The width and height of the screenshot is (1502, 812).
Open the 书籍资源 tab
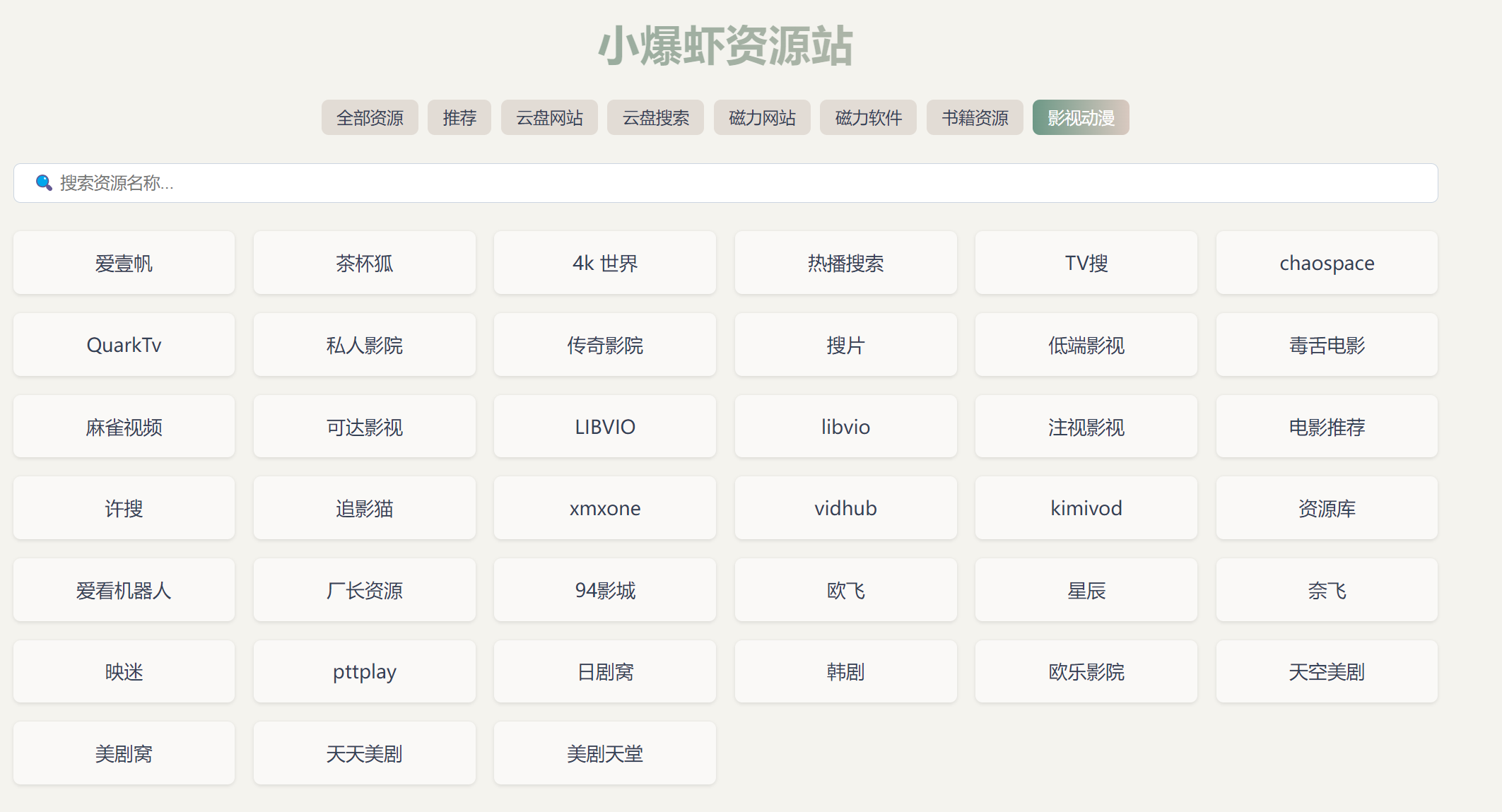975,117
